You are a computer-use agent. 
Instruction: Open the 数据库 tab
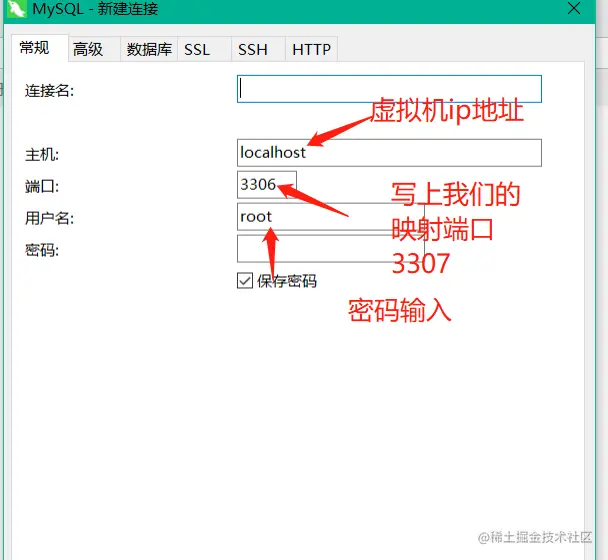point(149,49)
